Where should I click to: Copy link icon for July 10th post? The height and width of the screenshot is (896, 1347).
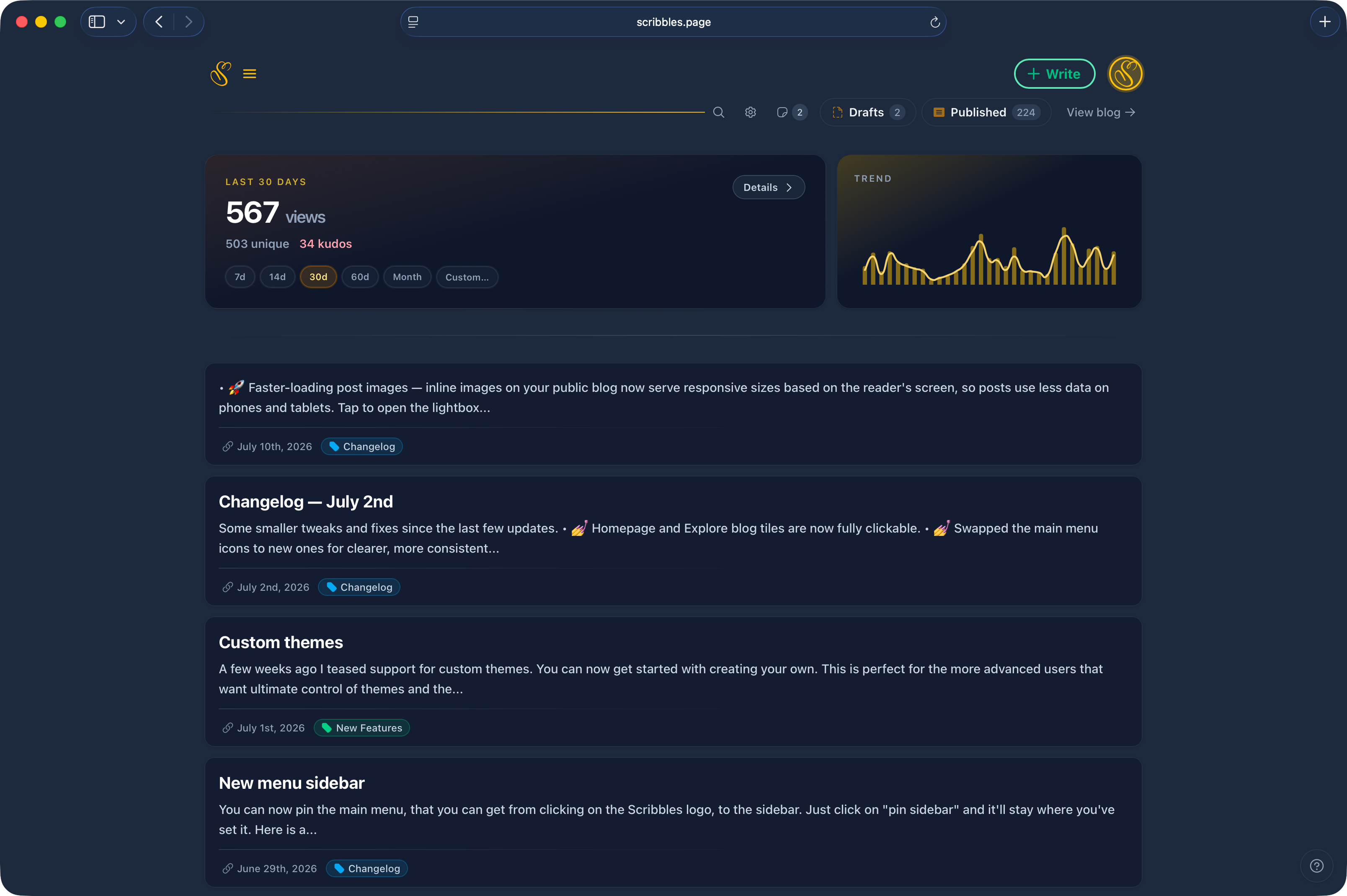pos(227,446)
